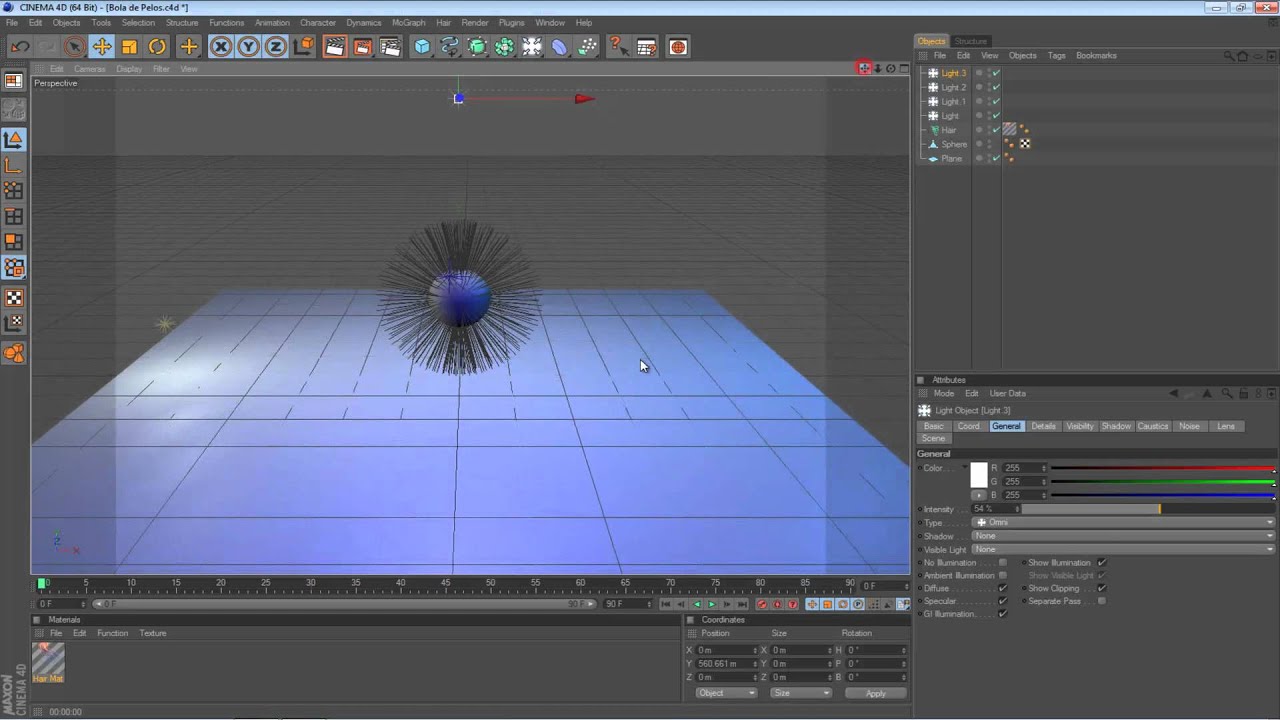The height and width of the screenshot is (720, 1280).
Task: Switch to the Details tab
Action: (1043, 426)
